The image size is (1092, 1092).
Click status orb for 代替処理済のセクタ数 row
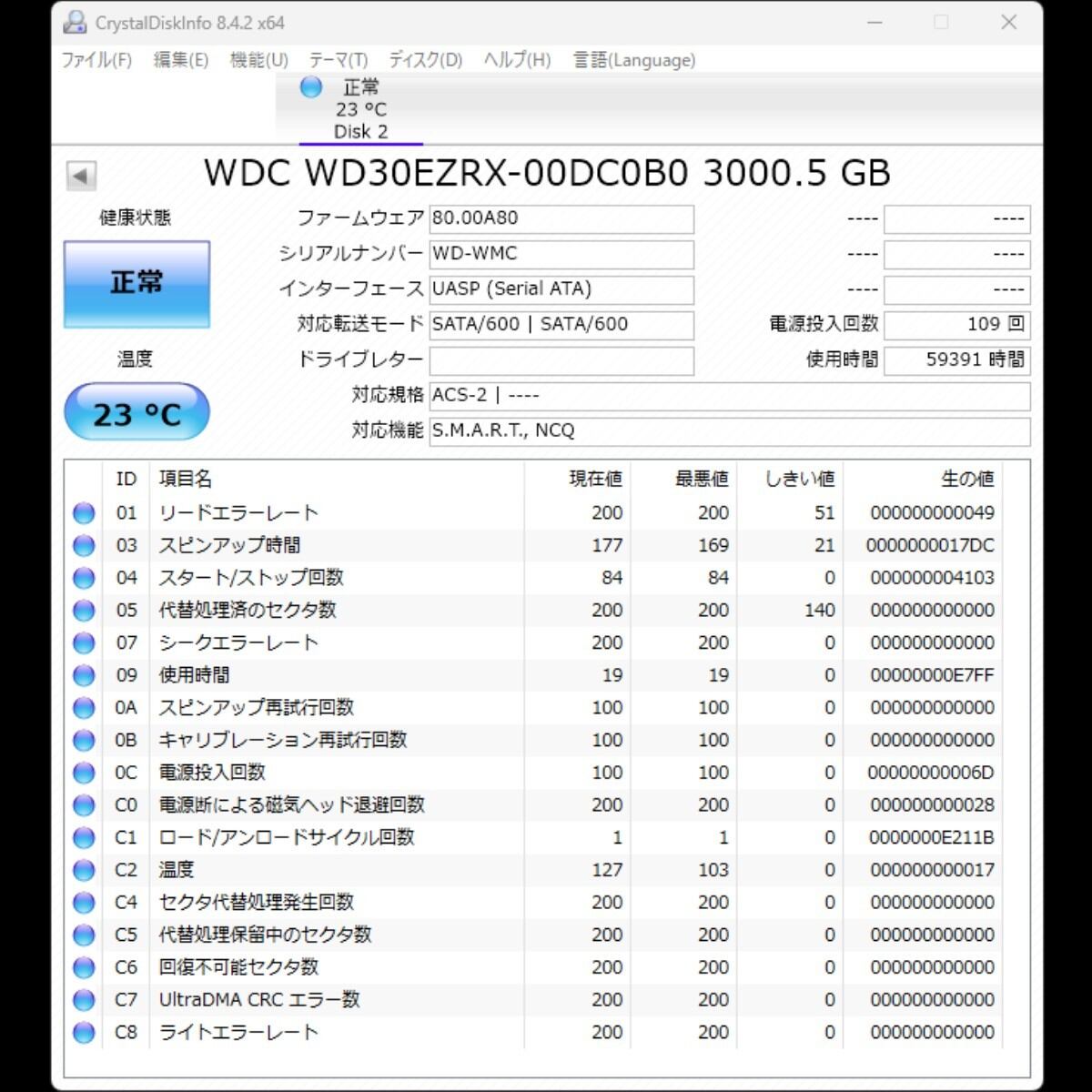point(84,611)
